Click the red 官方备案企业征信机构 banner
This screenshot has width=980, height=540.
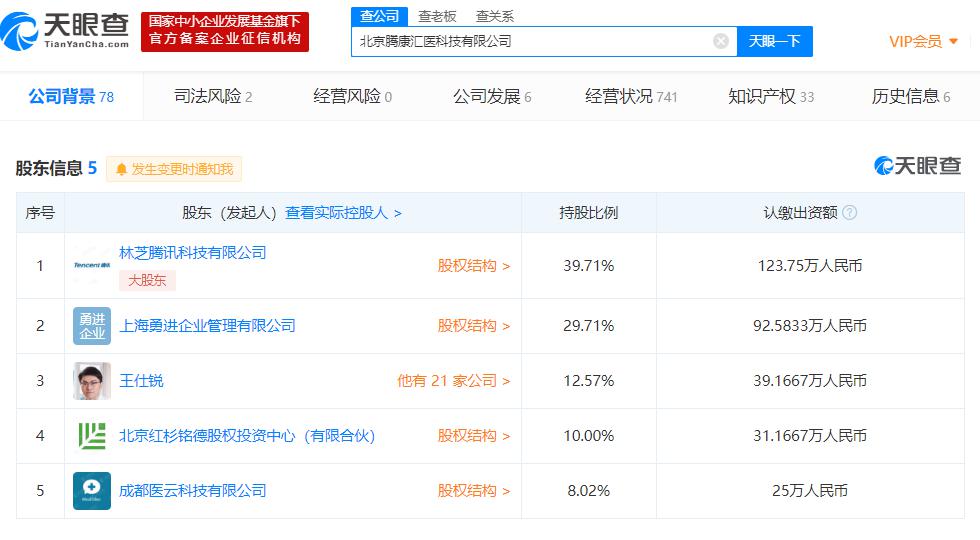[x=225, y=31]
